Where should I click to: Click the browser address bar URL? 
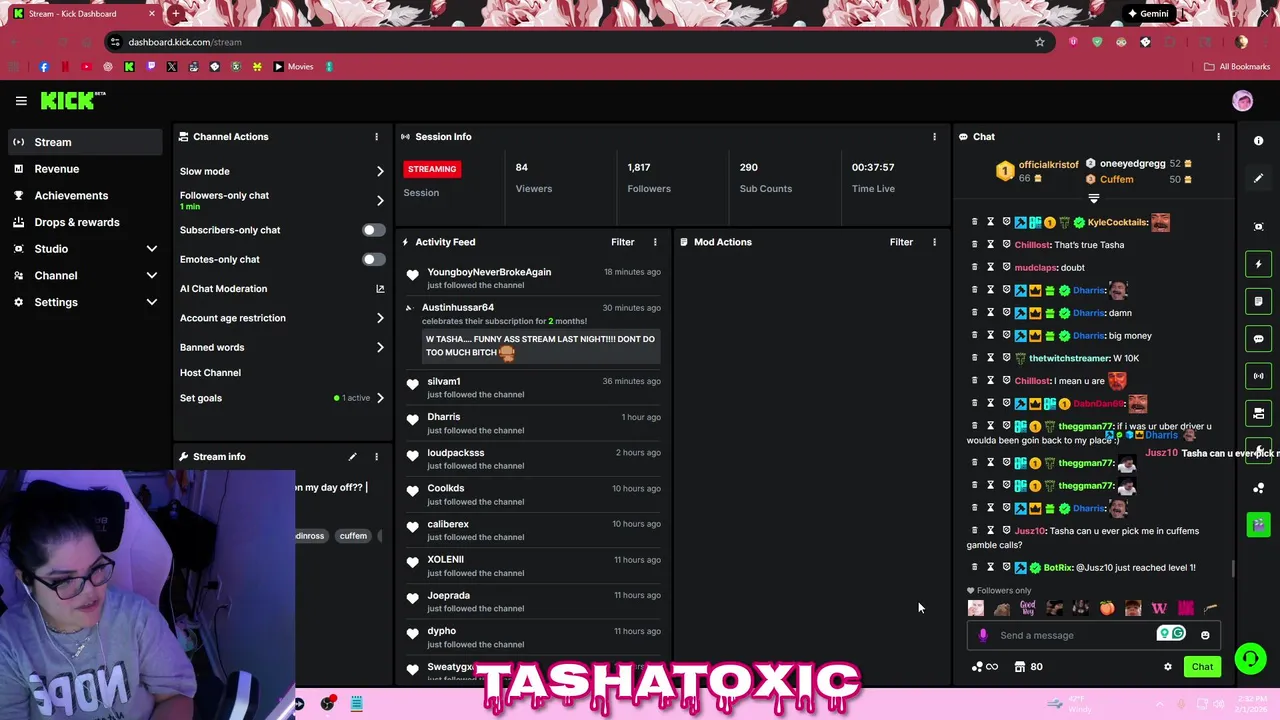click(x=185, y=42)
